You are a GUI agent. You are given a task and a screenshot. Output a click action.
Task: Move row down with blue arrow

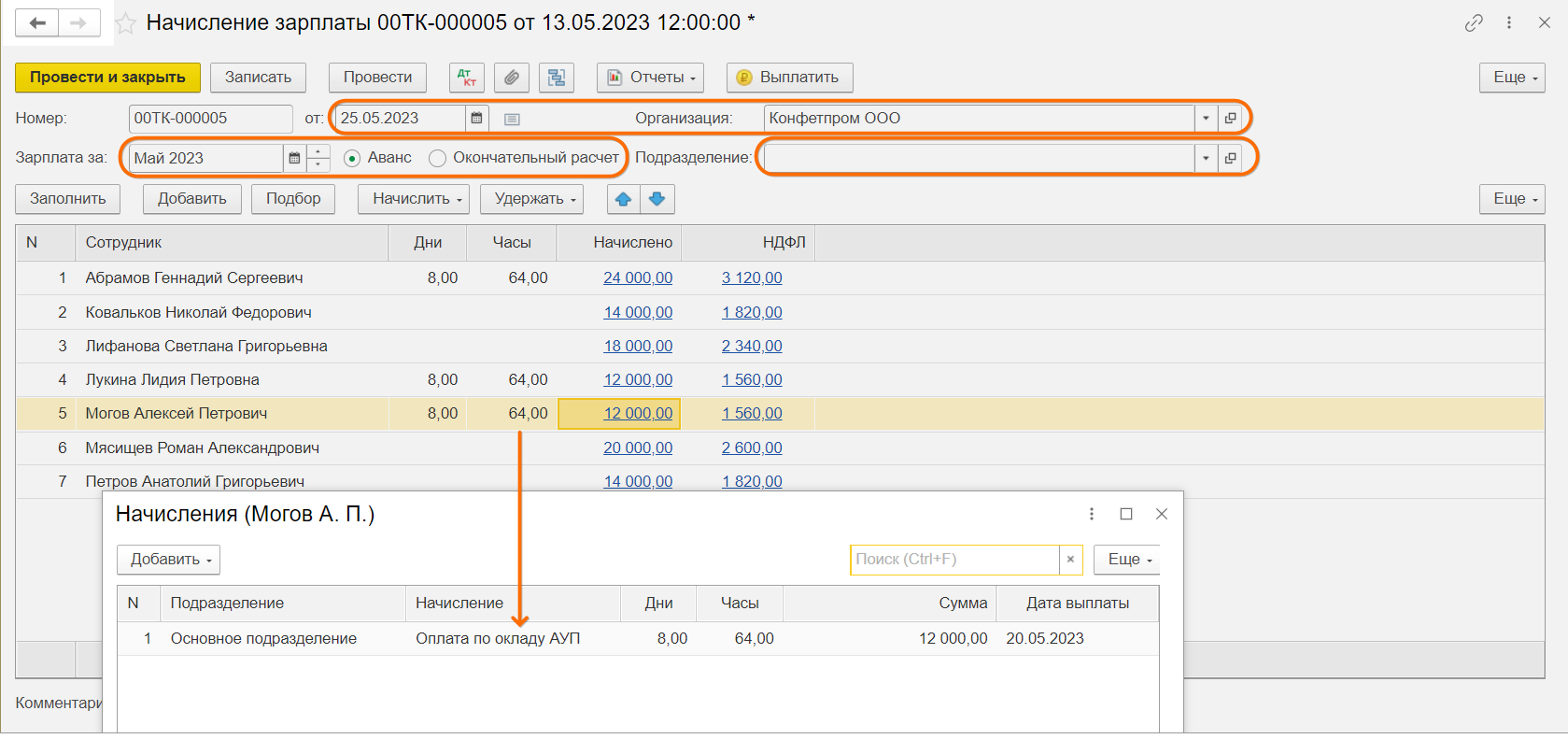pos(657,199)
